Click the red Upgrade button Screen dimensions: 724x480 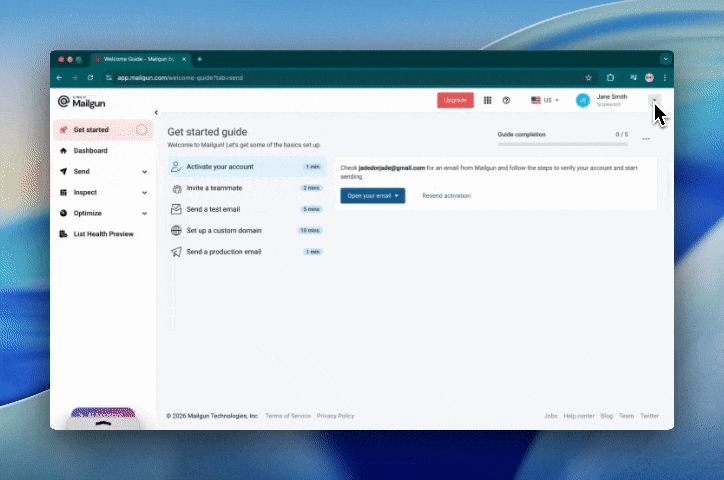point(455,100)
